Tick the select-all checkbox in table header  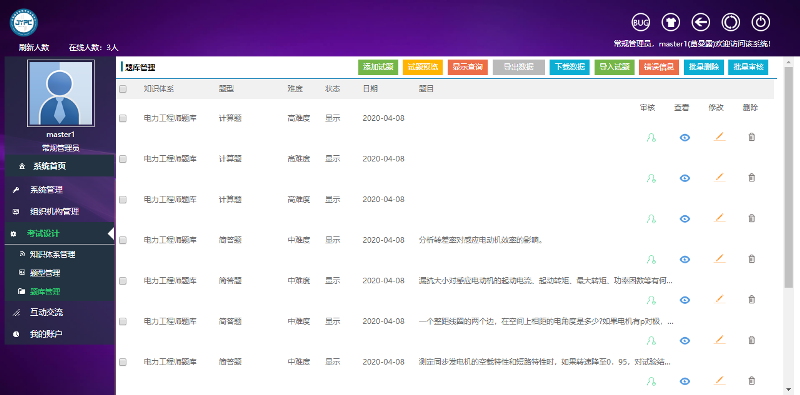click(x=123, y=89)
